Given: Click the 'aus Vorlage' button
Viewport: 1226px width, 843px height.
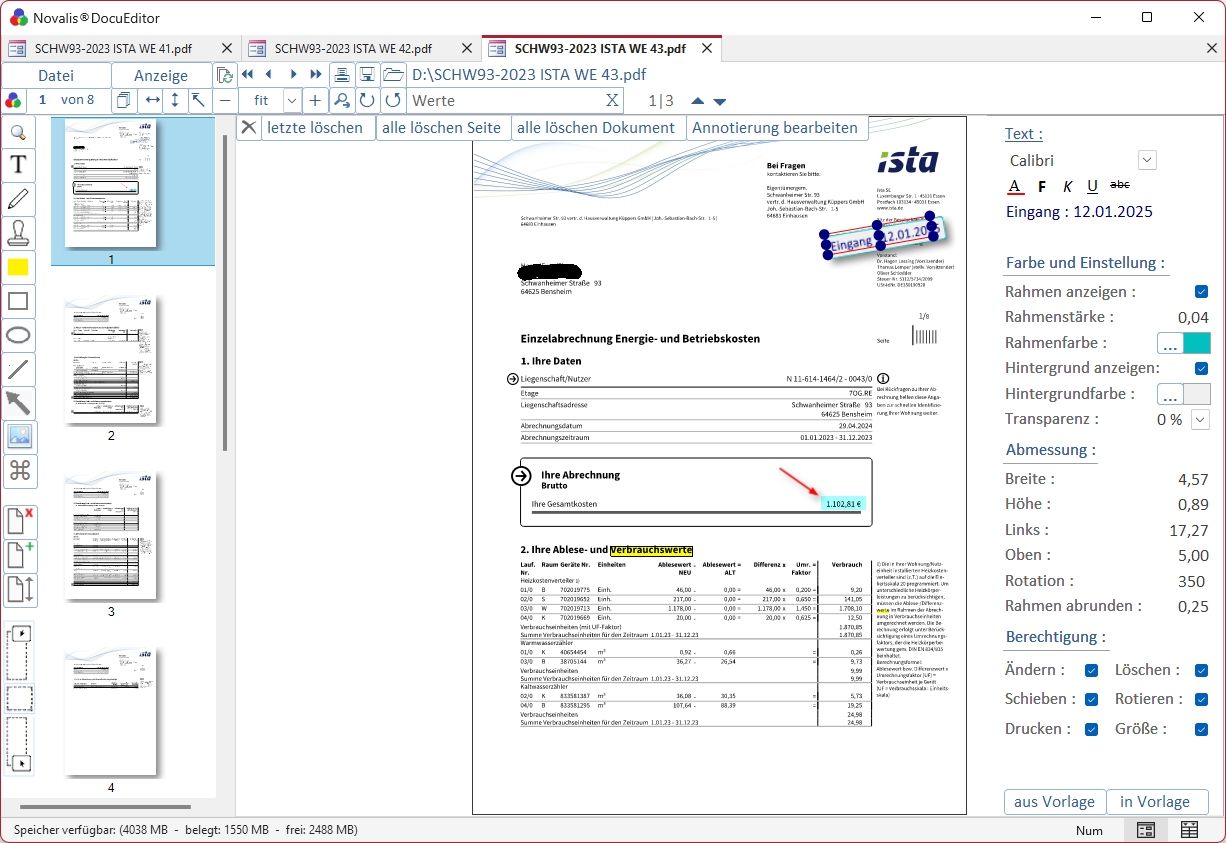Looking at the screenshot, I should 1054,802.
